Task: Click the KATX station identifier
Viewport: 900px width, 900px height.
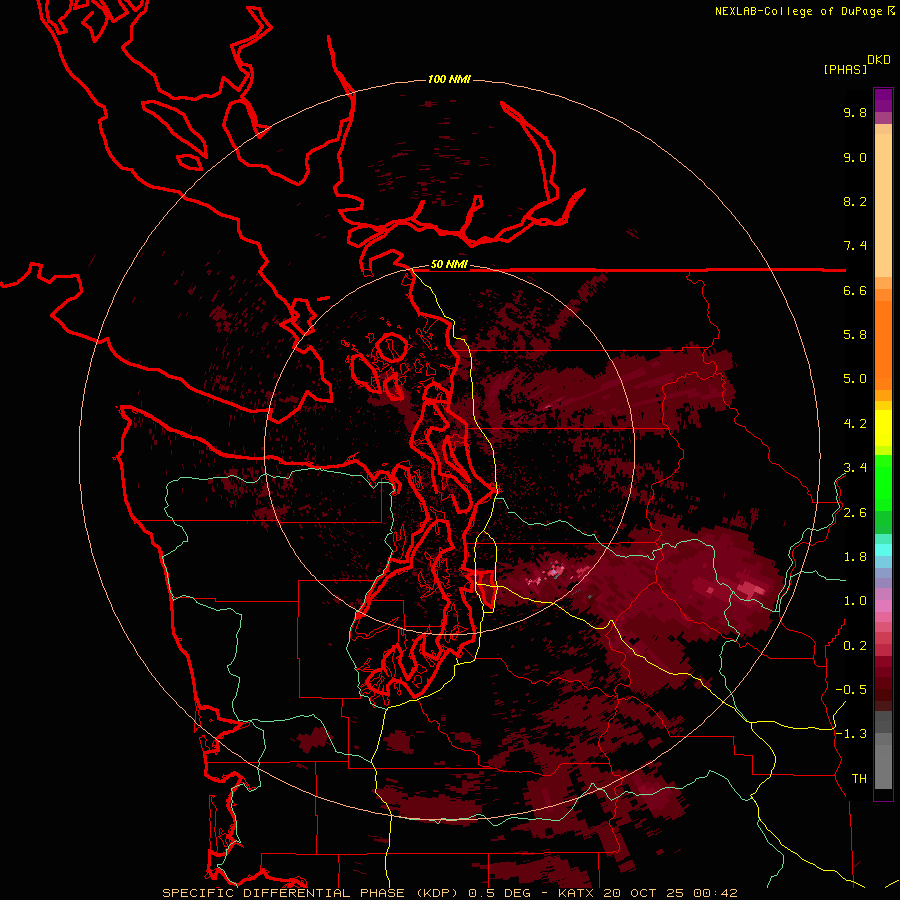Action: [x=577, y=893]
